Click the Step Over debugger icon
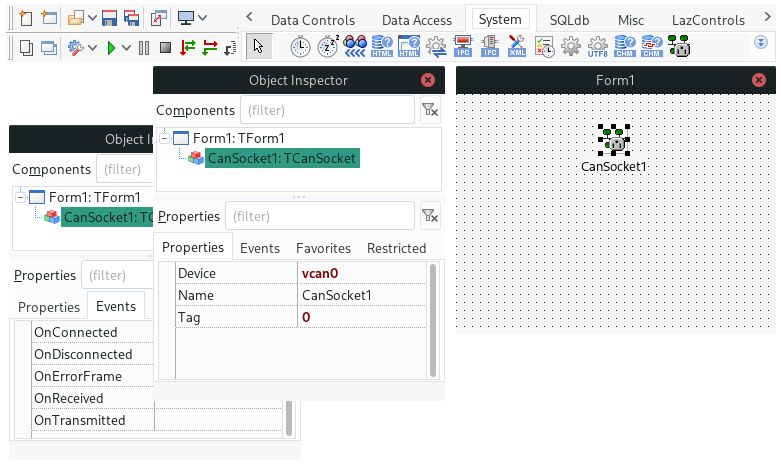The height and width of the screenshot is (465, 781). [x=210, y=48]
